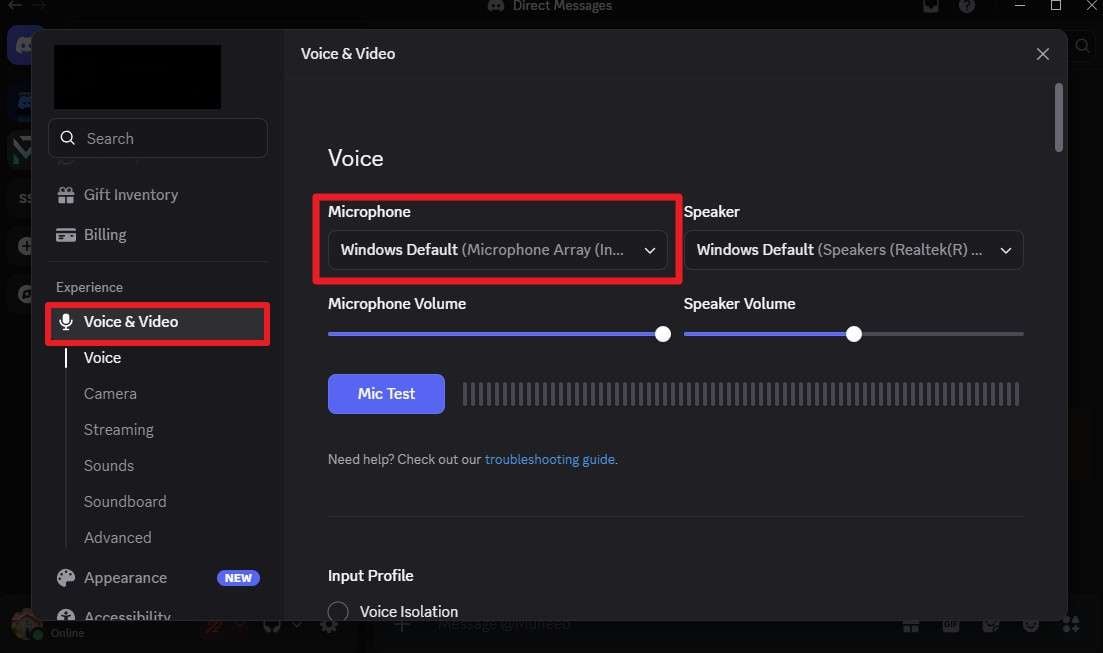The width and height of the screenshot is (1103, 653).
Task: Click the Microphone Volume slider handle
Action: pos(663,334)
